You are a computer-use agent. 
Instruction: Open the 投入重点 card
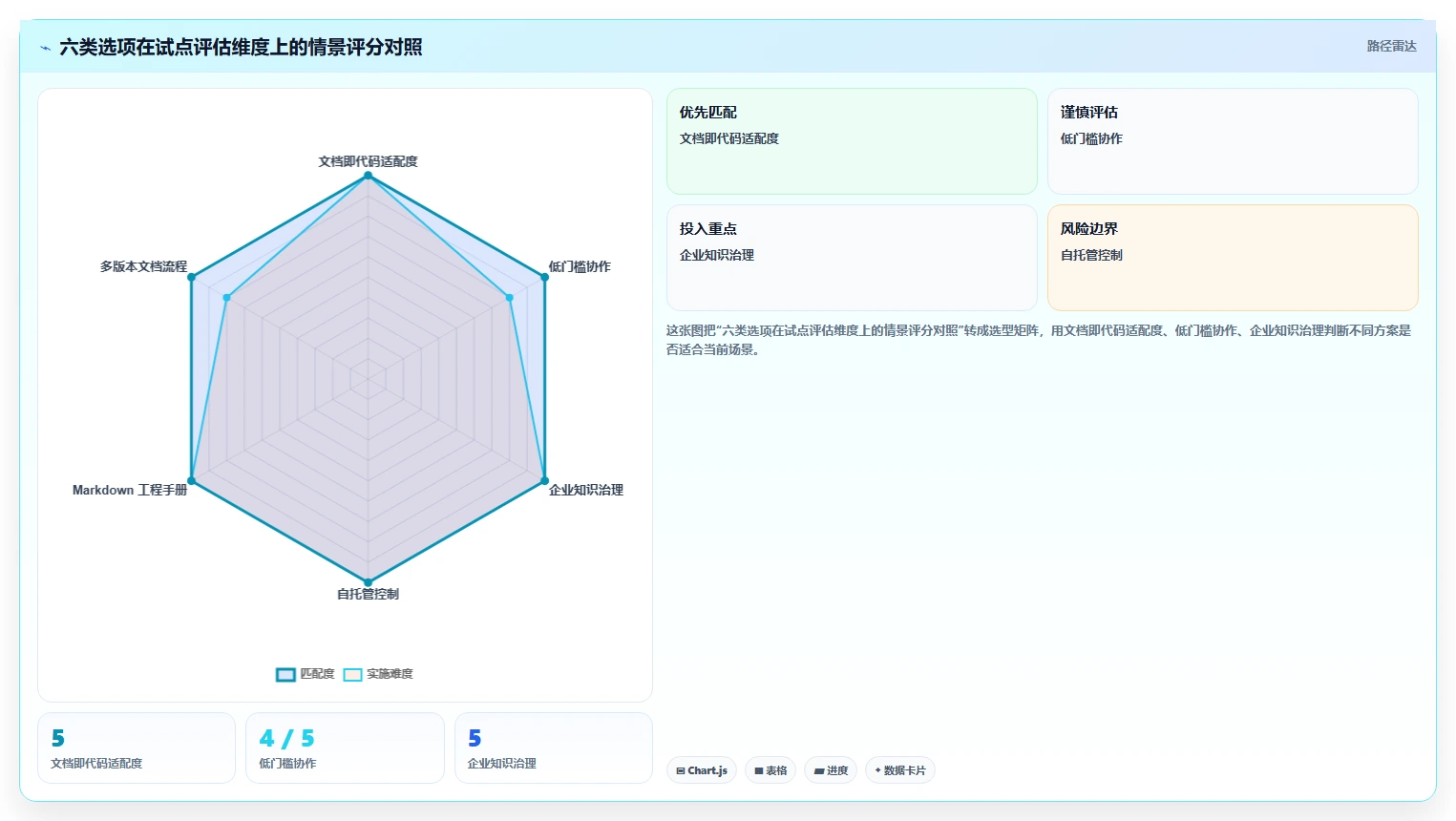point(852,258)
